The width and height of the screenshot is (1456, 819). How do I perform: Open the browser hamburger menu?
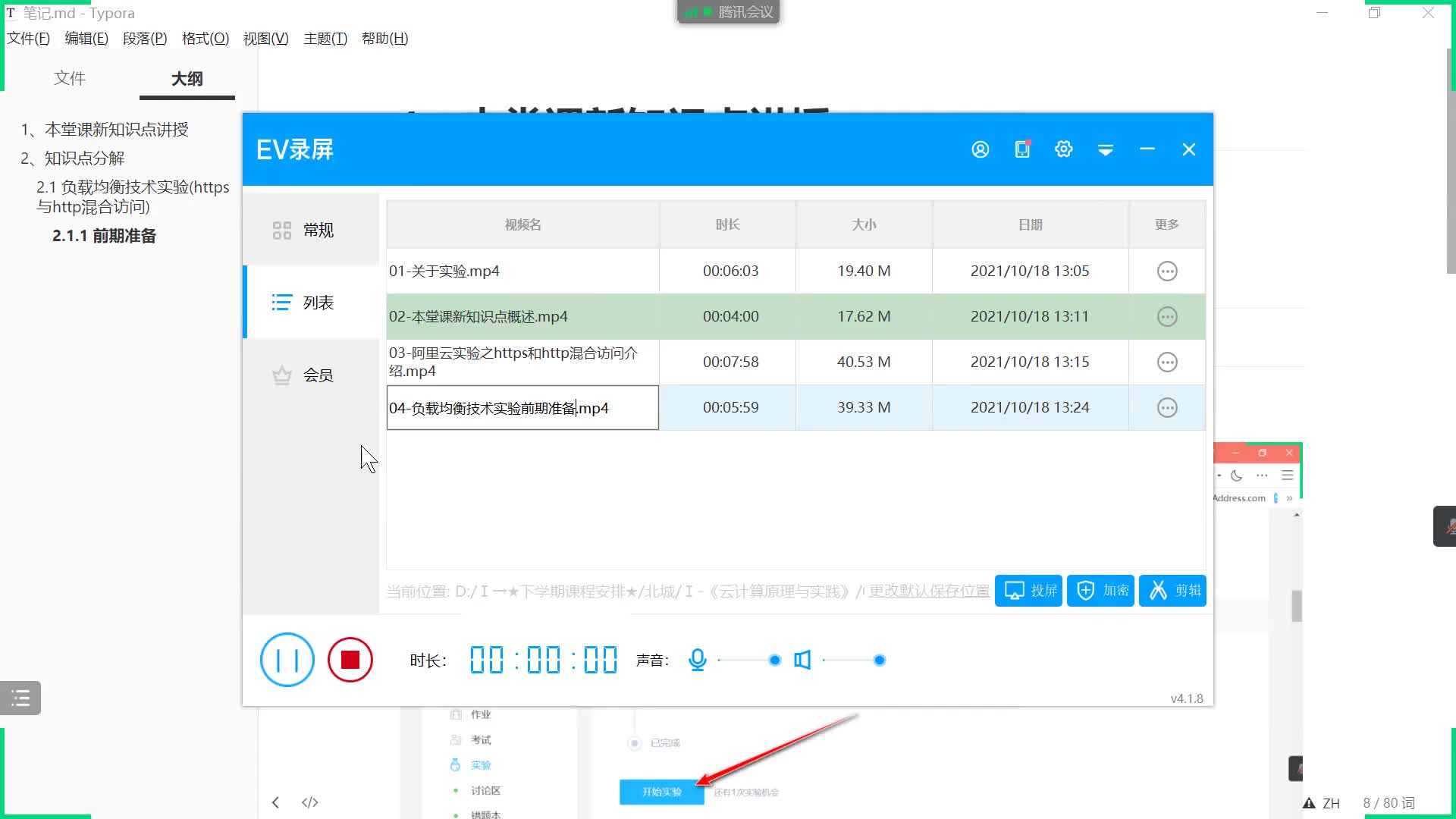point(1287,475)
